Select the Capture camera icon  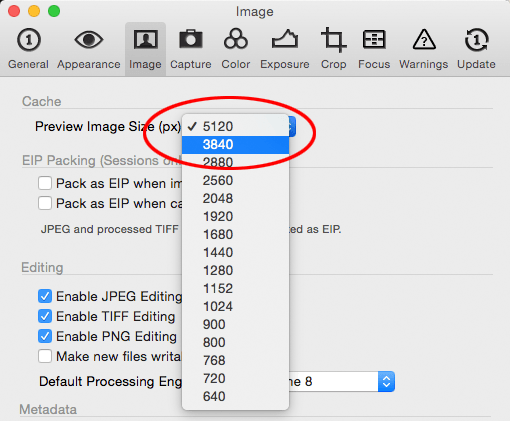click(191, 39)
